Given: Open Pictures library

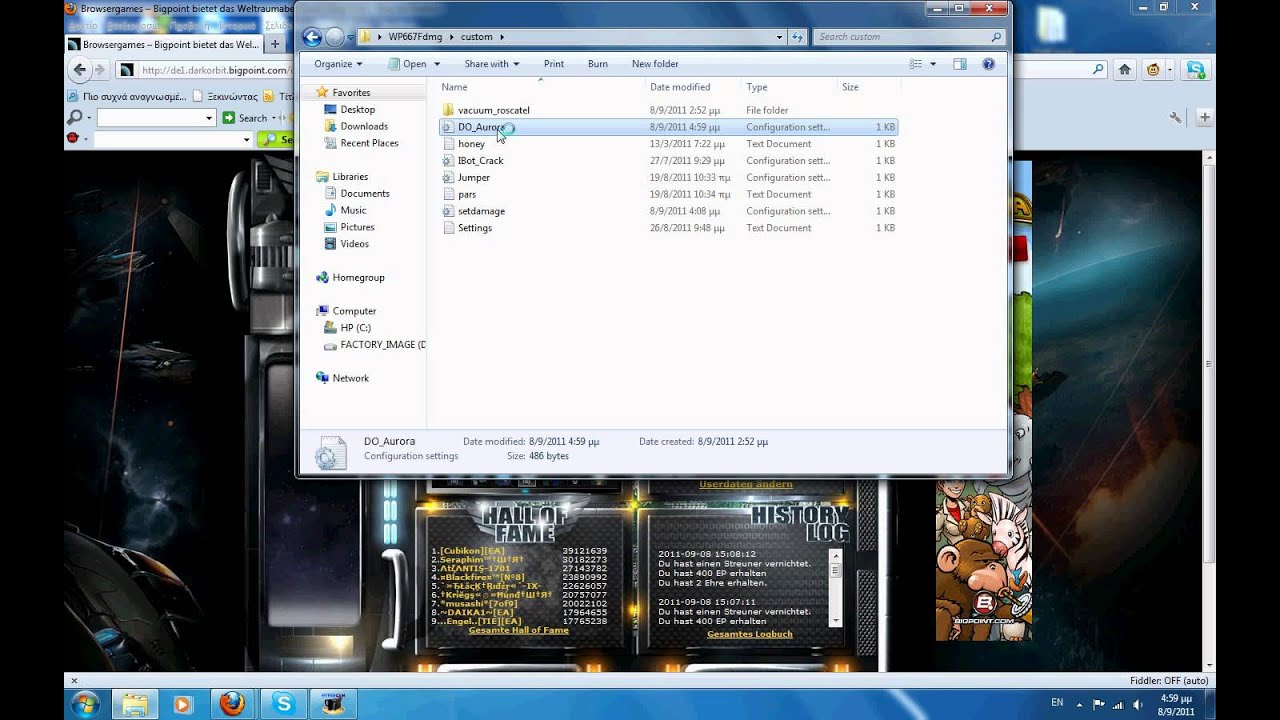Looking at the screenshot, I should point(357,227).
